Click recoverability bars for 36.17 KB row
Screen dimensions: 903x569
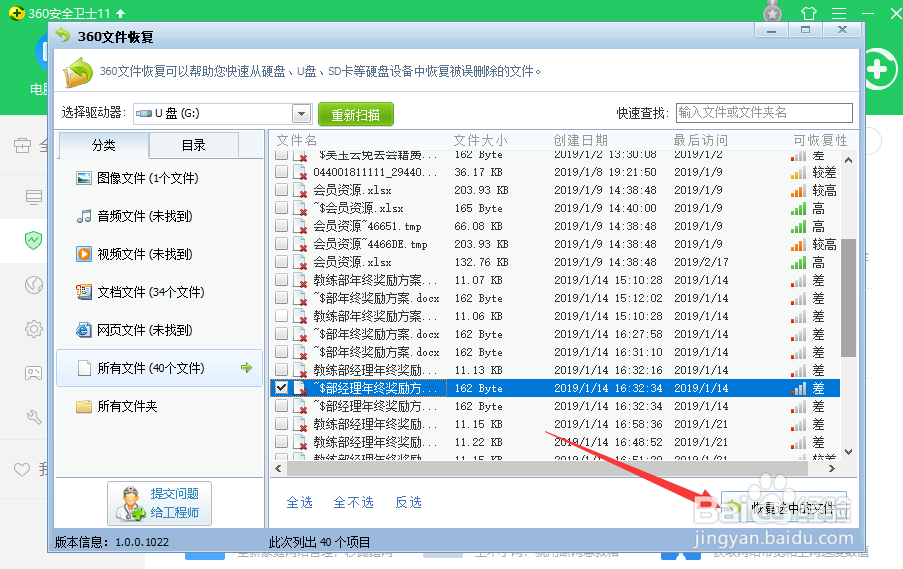pyautogui.click(x=798, y=172)
